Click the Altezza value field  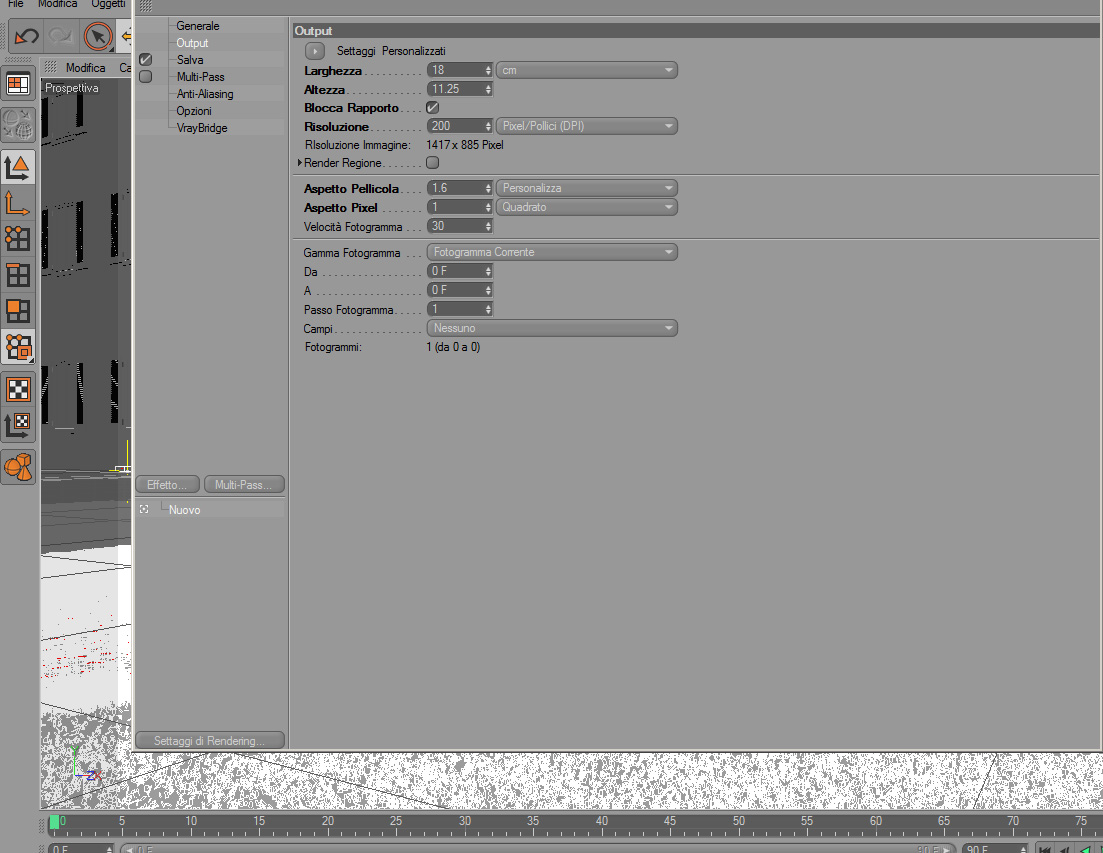(454, 89)
